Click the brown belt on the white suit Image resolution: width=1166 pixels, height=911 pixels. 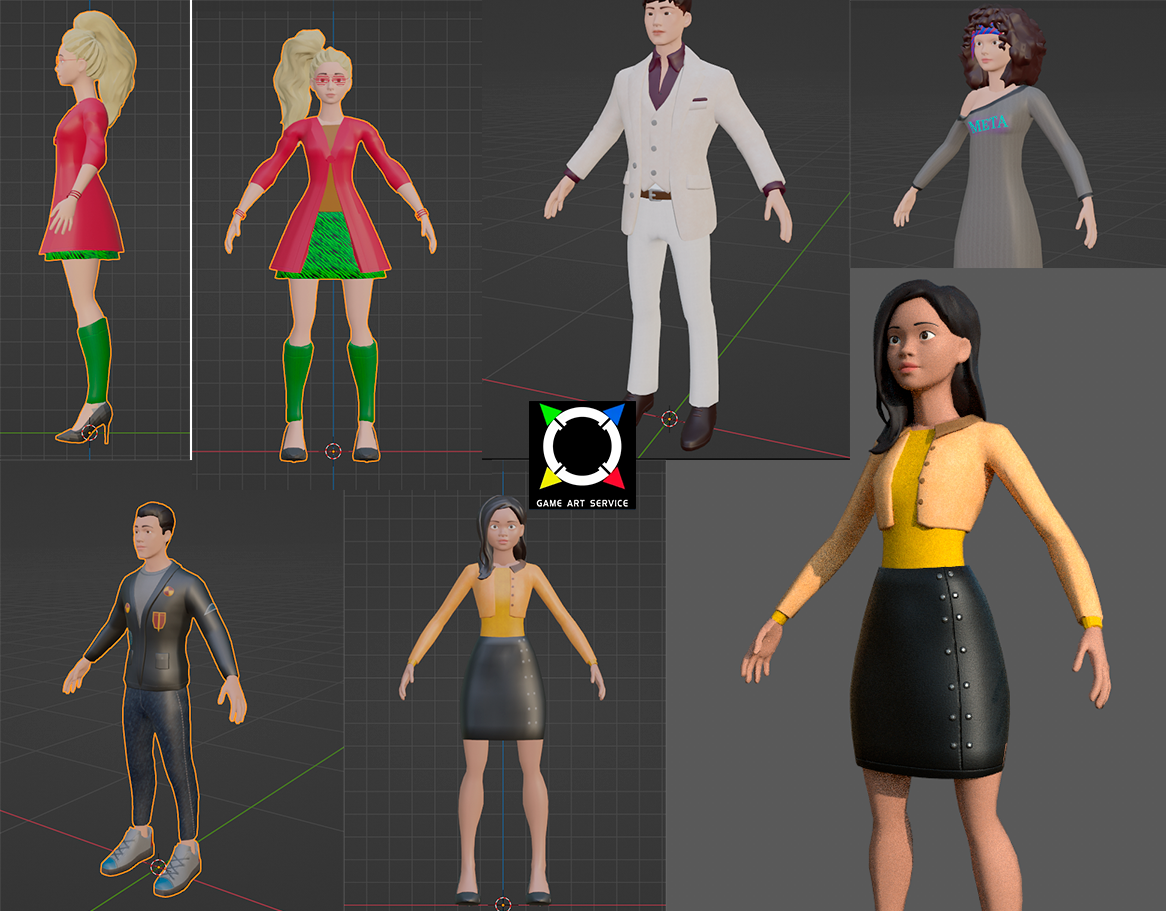coord(657,195)
